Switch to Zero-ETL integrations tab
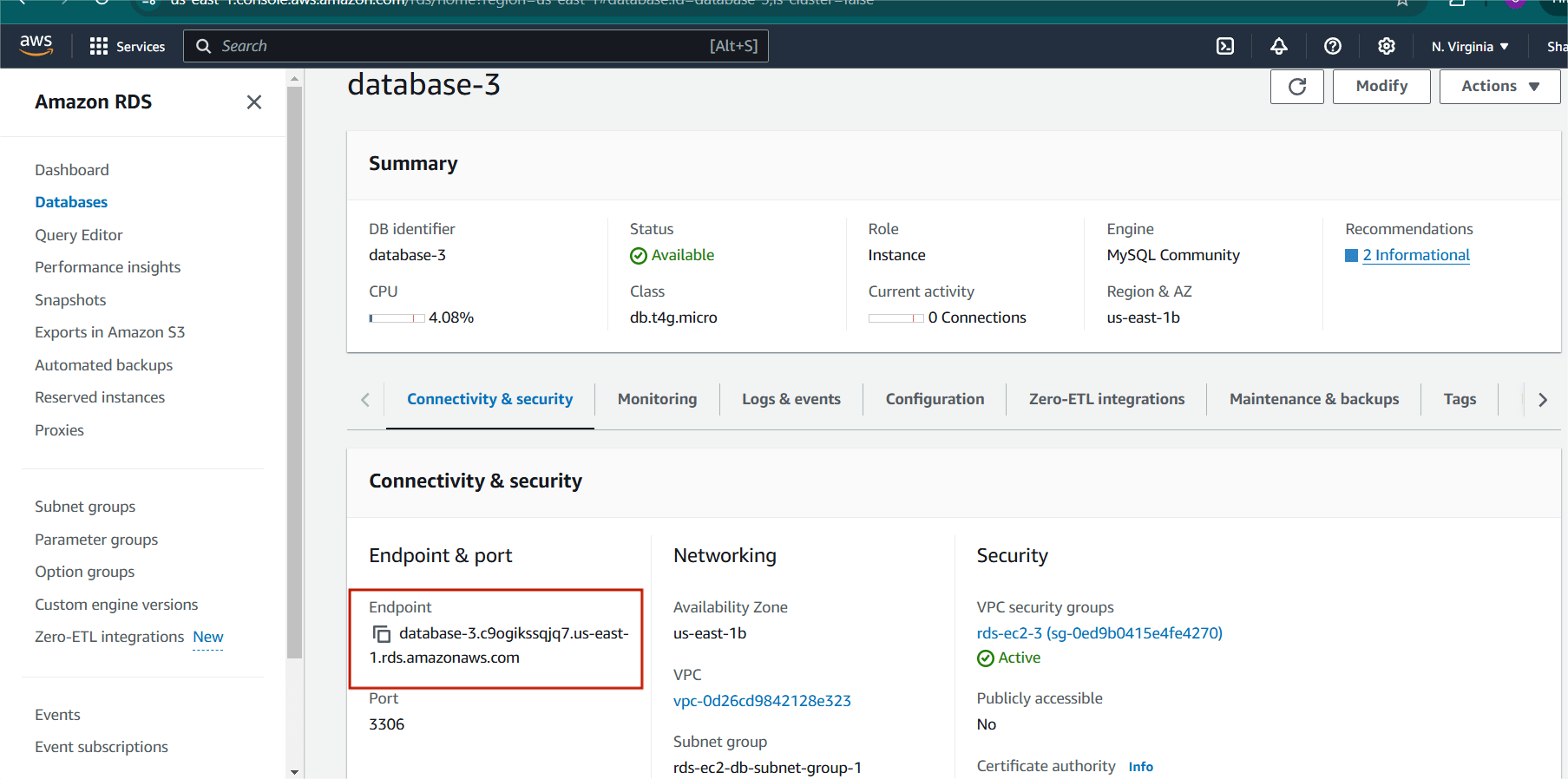 (x=1106, y=399)
